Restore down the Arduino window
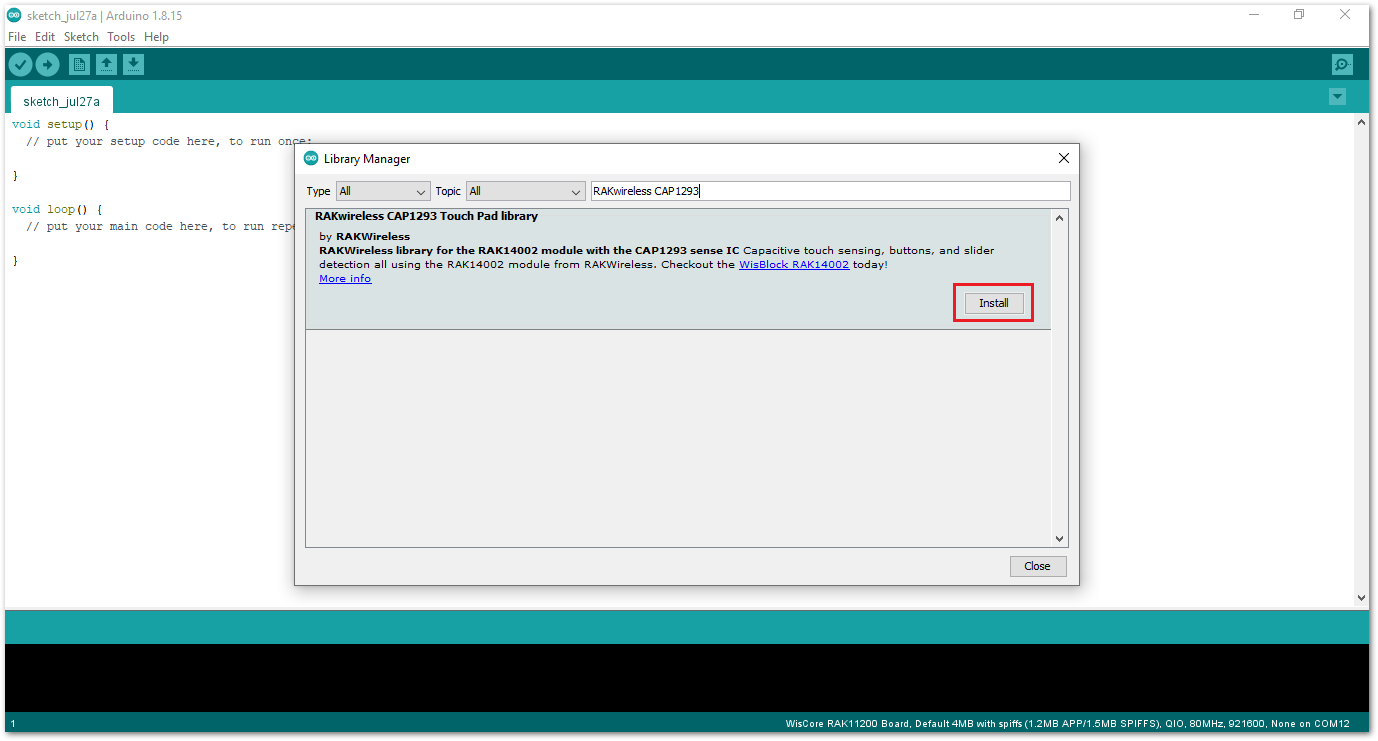Viewport: 1378px width, 741px height. tap(1299, 14)
